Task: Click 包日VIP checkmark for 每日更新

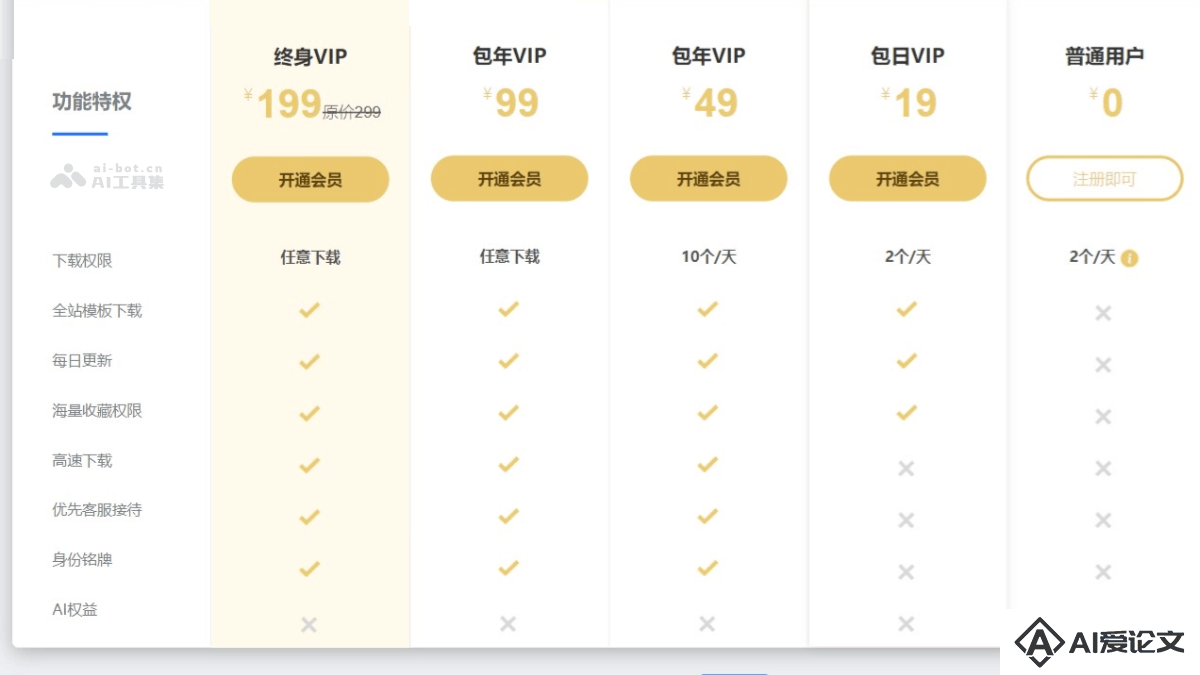Action: tap(906, 360)
